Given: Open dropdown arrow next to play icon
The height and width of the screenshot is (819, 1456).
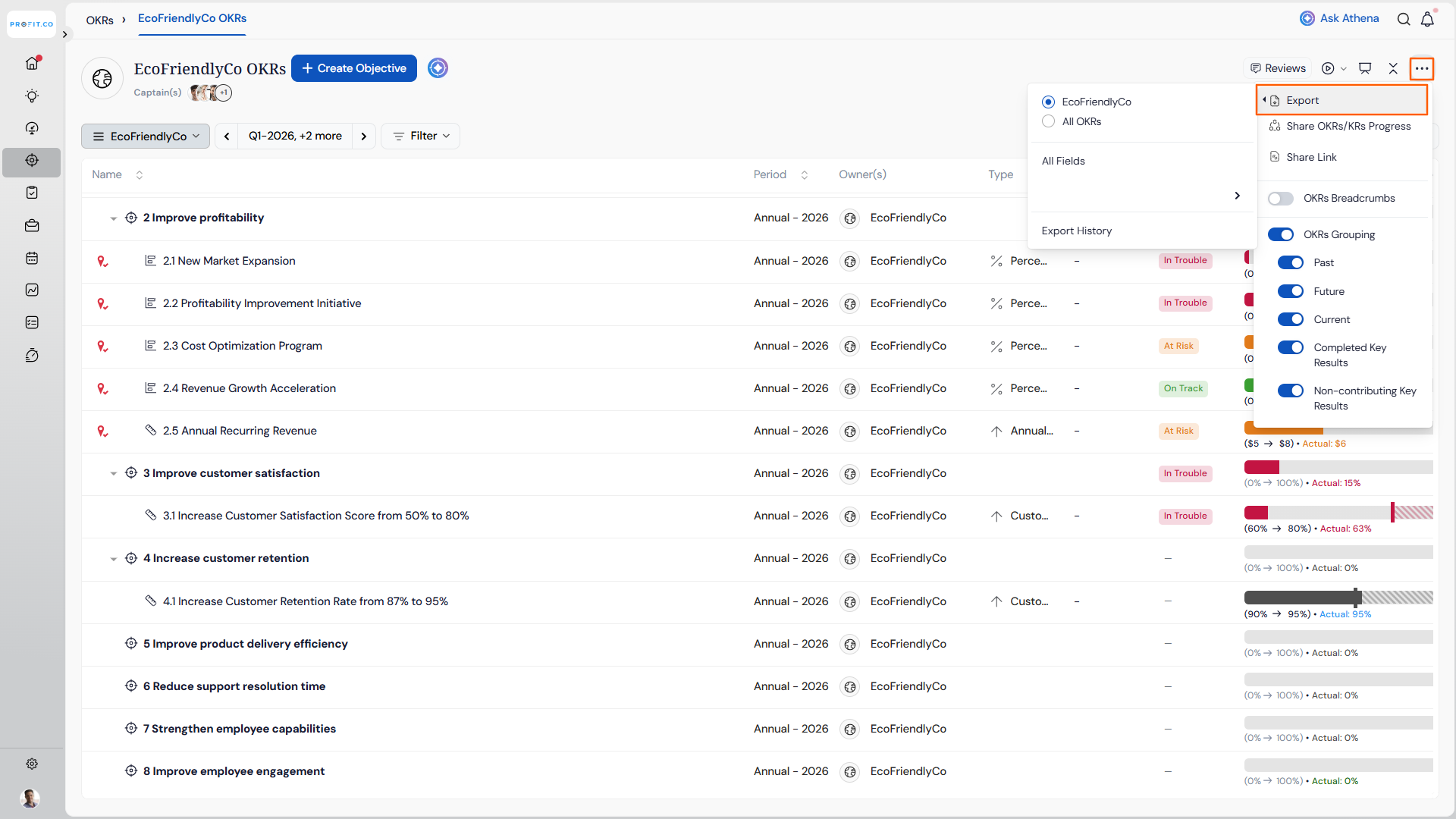Looking at the screenshot, I should click(x=1344, y=69).
